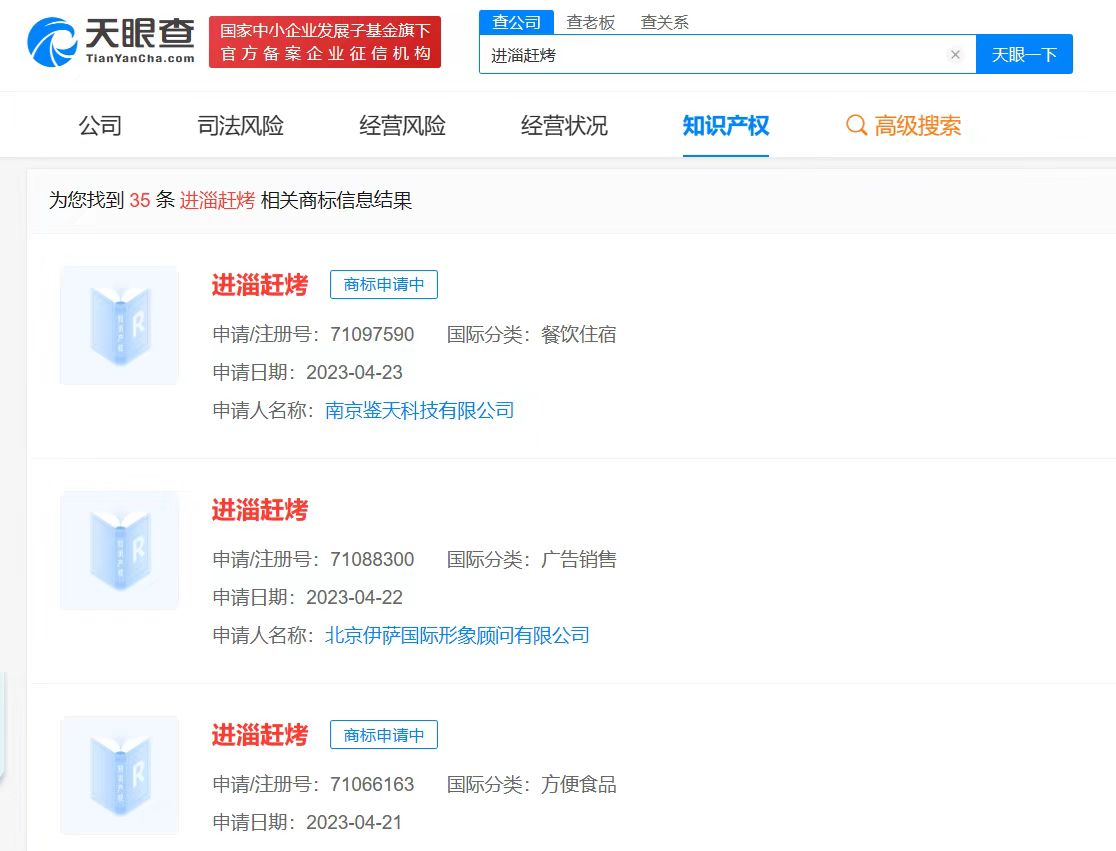Click registration number 71088300
1116x851 pixels.
pyautogui.click(x=372, y=559)
